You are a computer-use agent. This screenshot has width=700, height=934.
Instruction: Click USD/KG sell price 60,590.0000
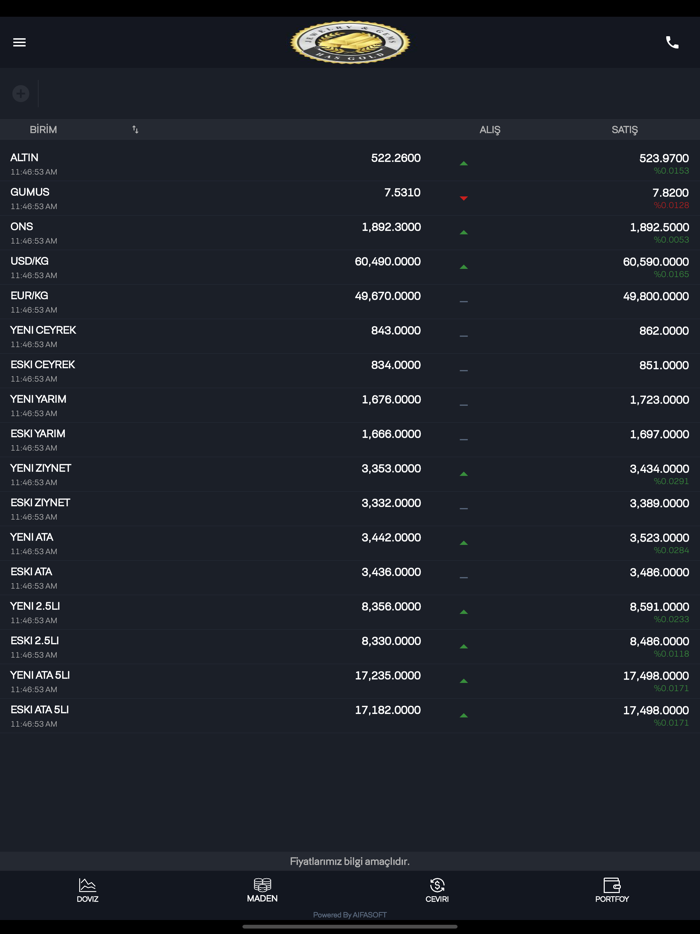(656, 262)
